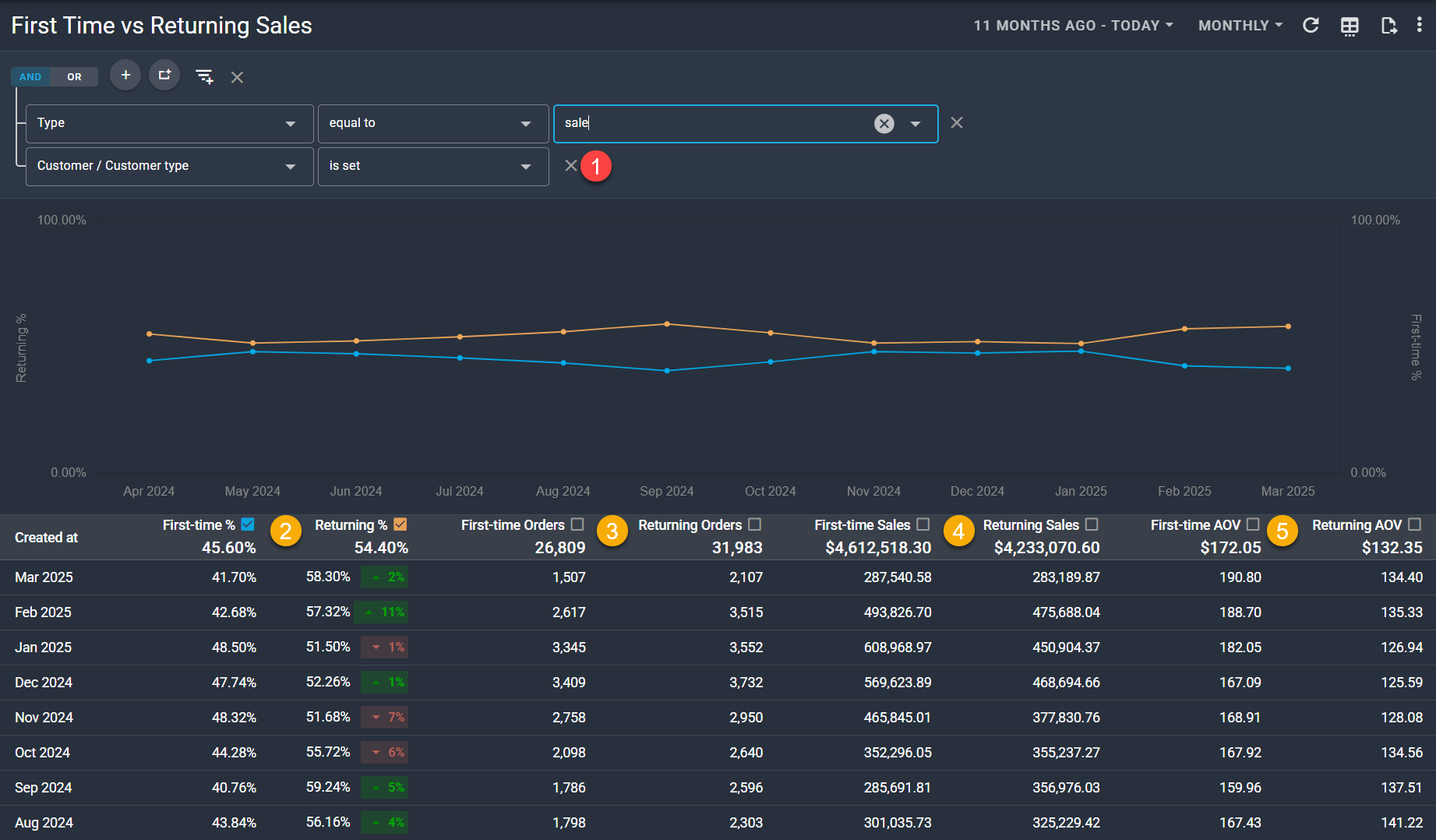Expand the Customer / Customer type field dropdown
Viewport: 1436px width, 840px height.
click(x=169, y=167)
